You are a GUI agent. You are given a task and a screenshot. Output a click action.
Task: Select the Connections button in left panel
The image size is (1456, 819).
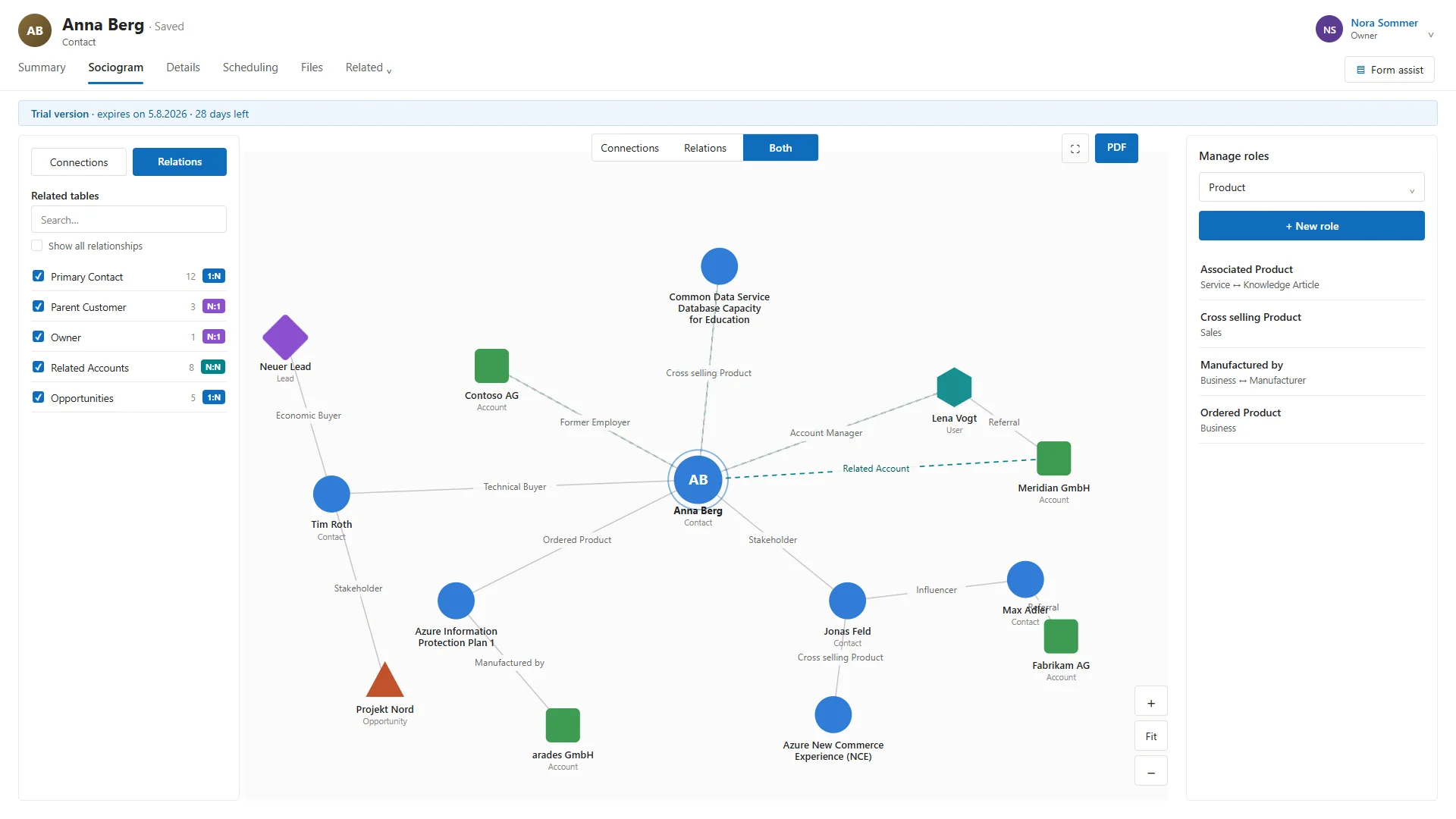79,162
